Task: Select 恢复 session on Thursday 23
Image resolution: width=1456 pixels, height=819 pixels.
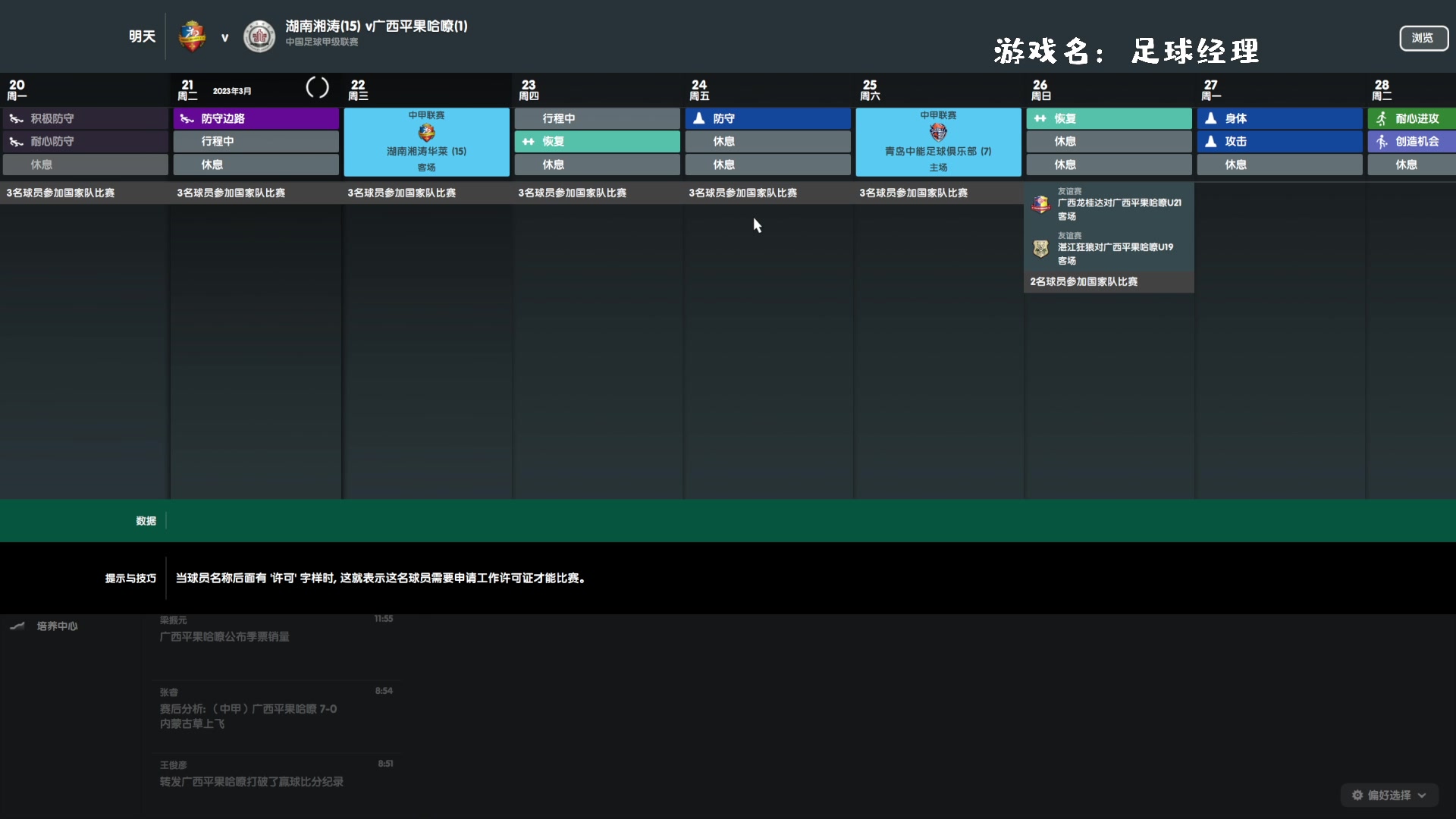Action: click(x=598, y=141)
